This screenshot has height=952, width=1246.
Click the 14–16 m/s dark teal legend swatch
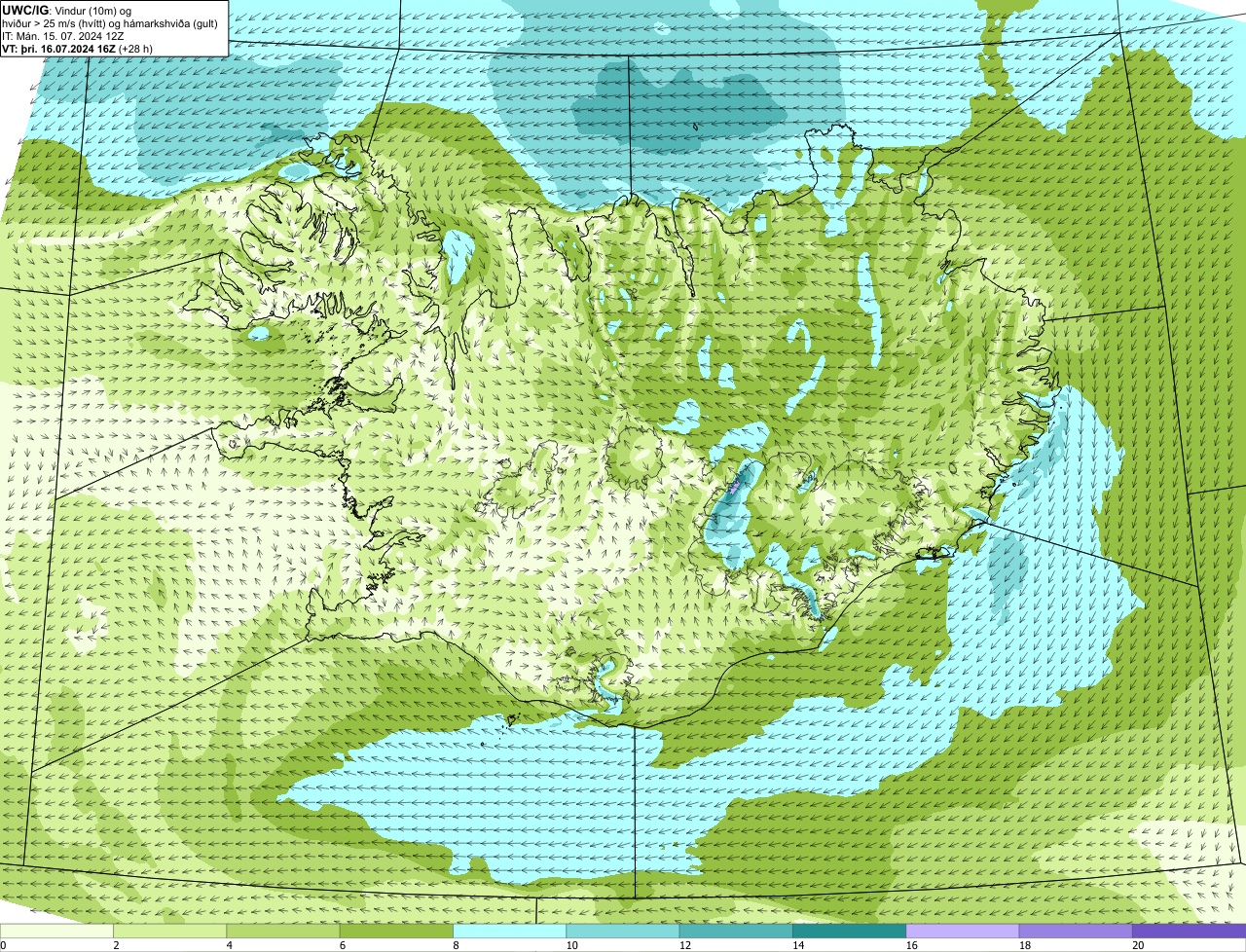click(849, 931)
